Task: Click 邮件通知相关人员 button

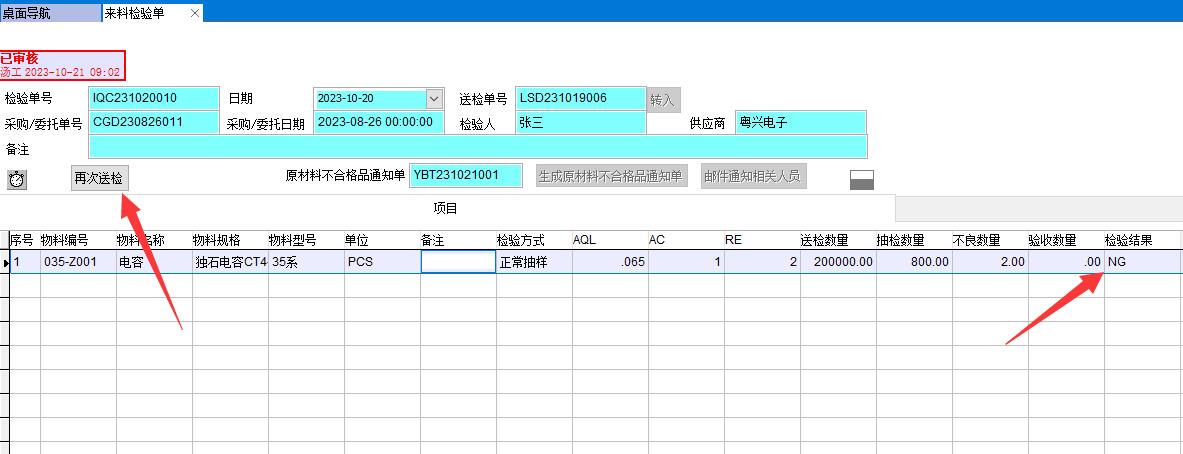Action: (x=752, y=176)
